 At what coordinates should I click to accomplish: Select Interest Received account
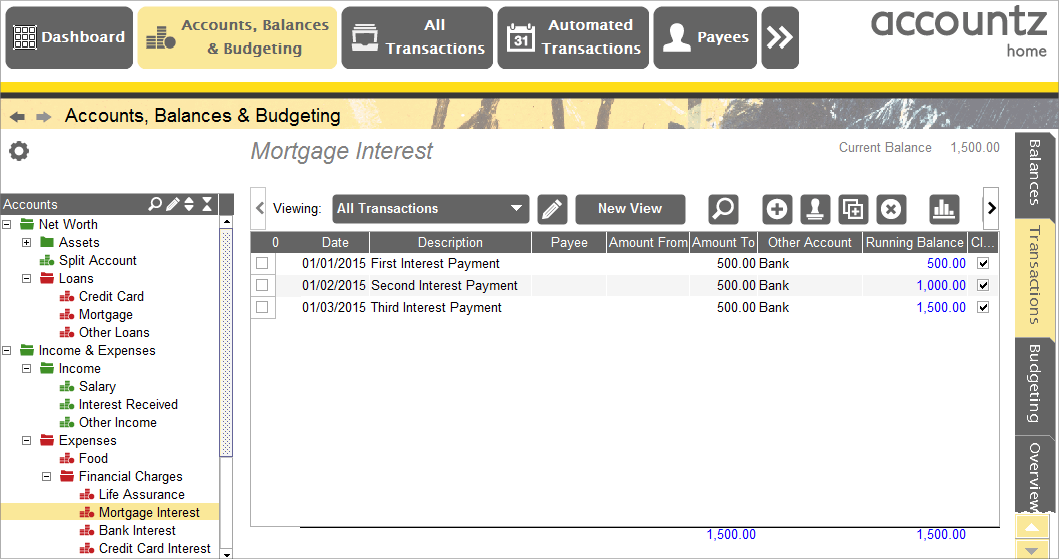128,404
